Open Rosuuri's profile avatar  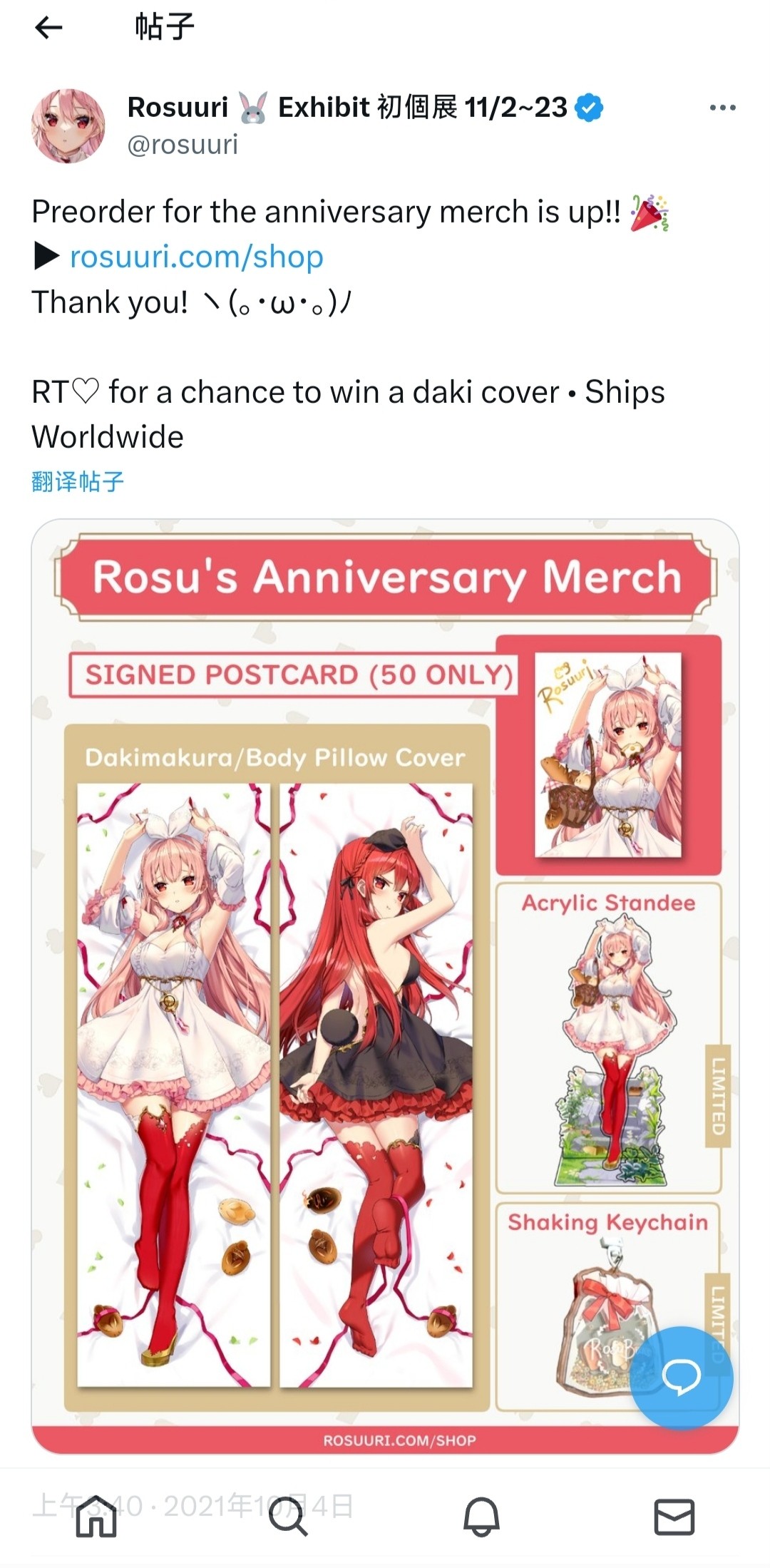[x=68, y=125]
